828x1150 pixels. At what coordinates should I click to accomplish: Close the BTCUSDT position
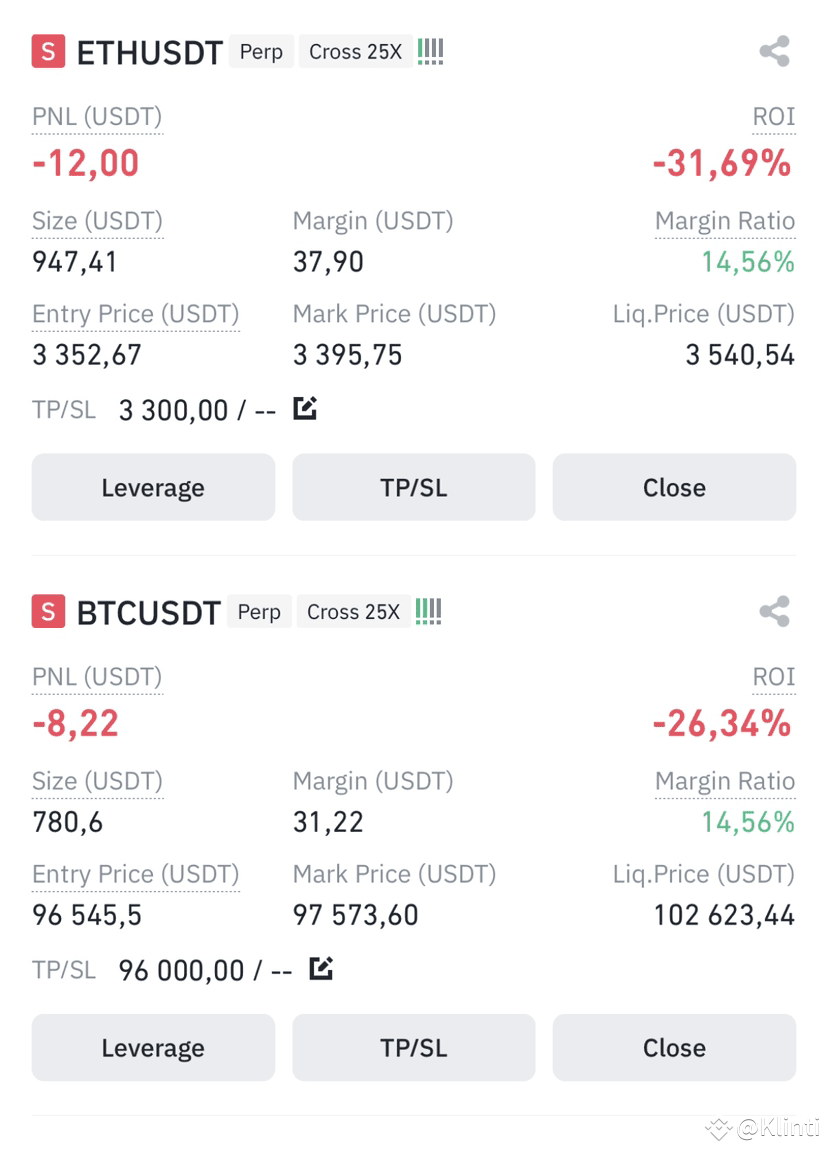click(x=674, y=1047)
